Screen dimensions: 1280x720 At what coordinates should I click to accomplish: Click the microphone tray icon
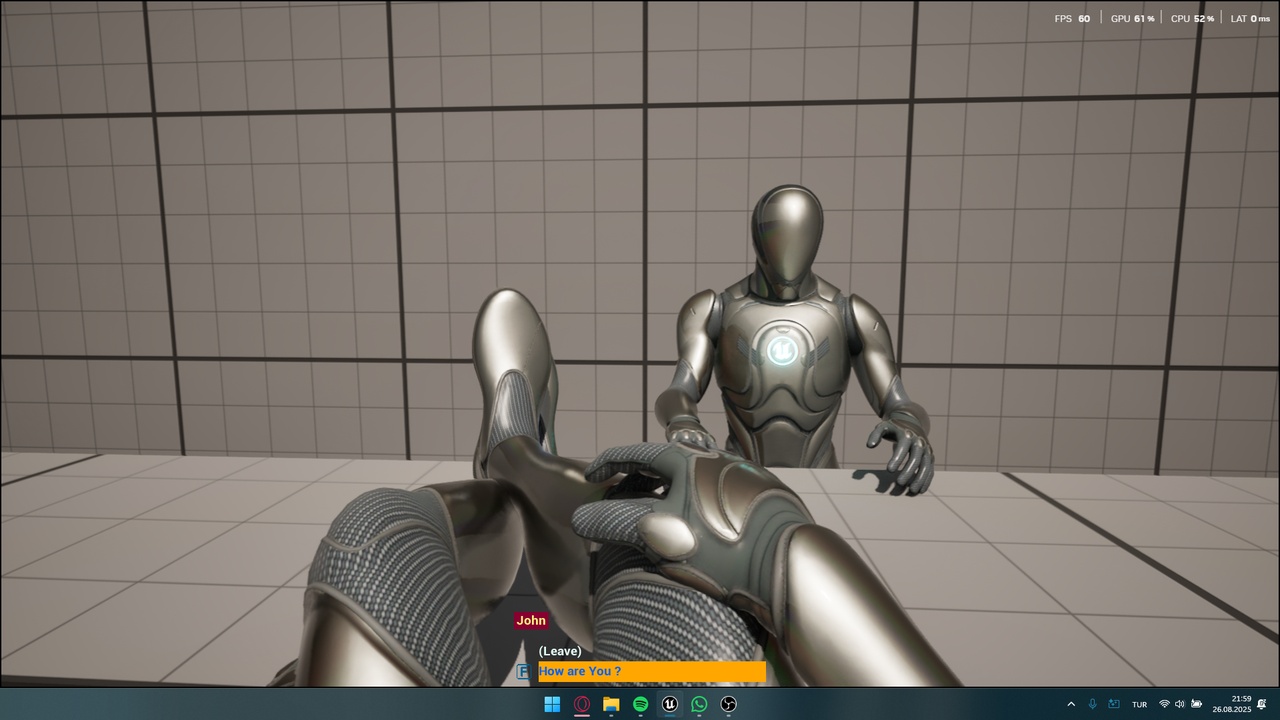tap(1092, 704)
